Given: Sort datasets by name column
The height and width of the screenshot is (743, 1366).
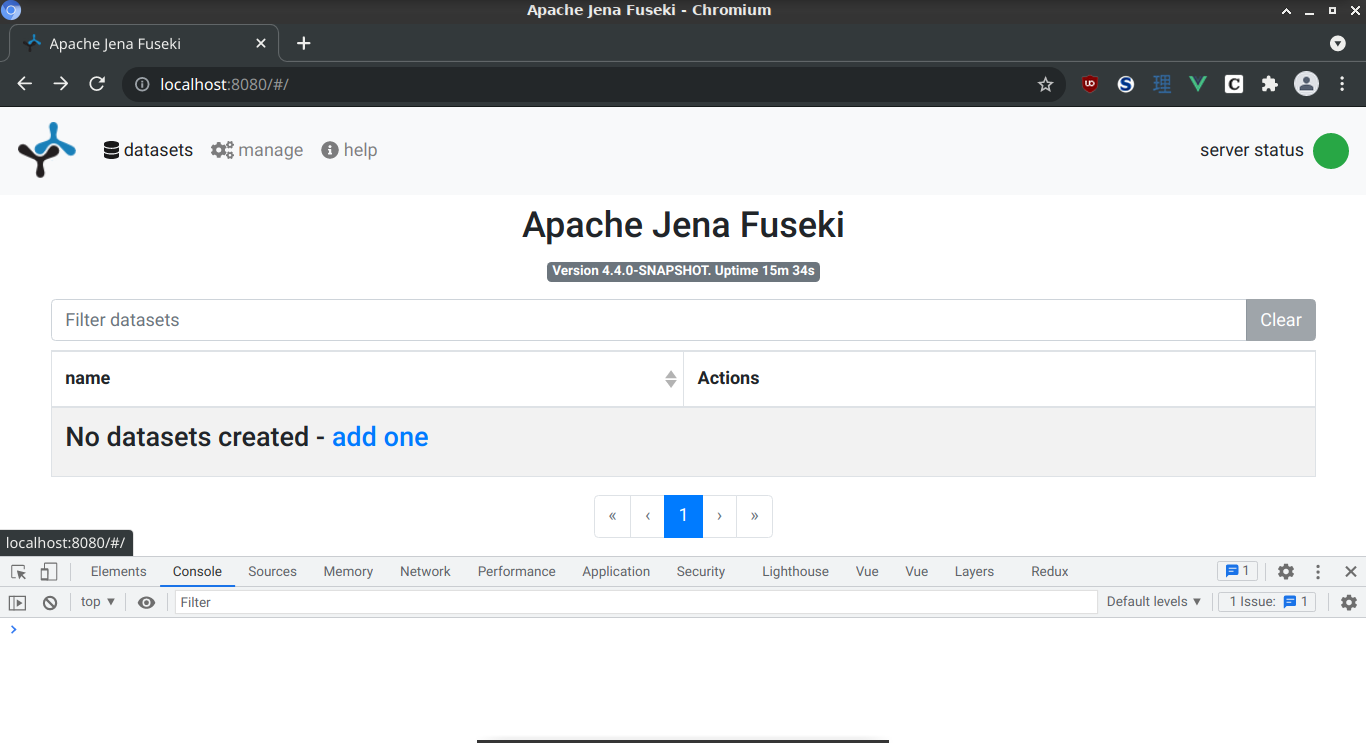Looking at the screenshot, I should [367, 378].
